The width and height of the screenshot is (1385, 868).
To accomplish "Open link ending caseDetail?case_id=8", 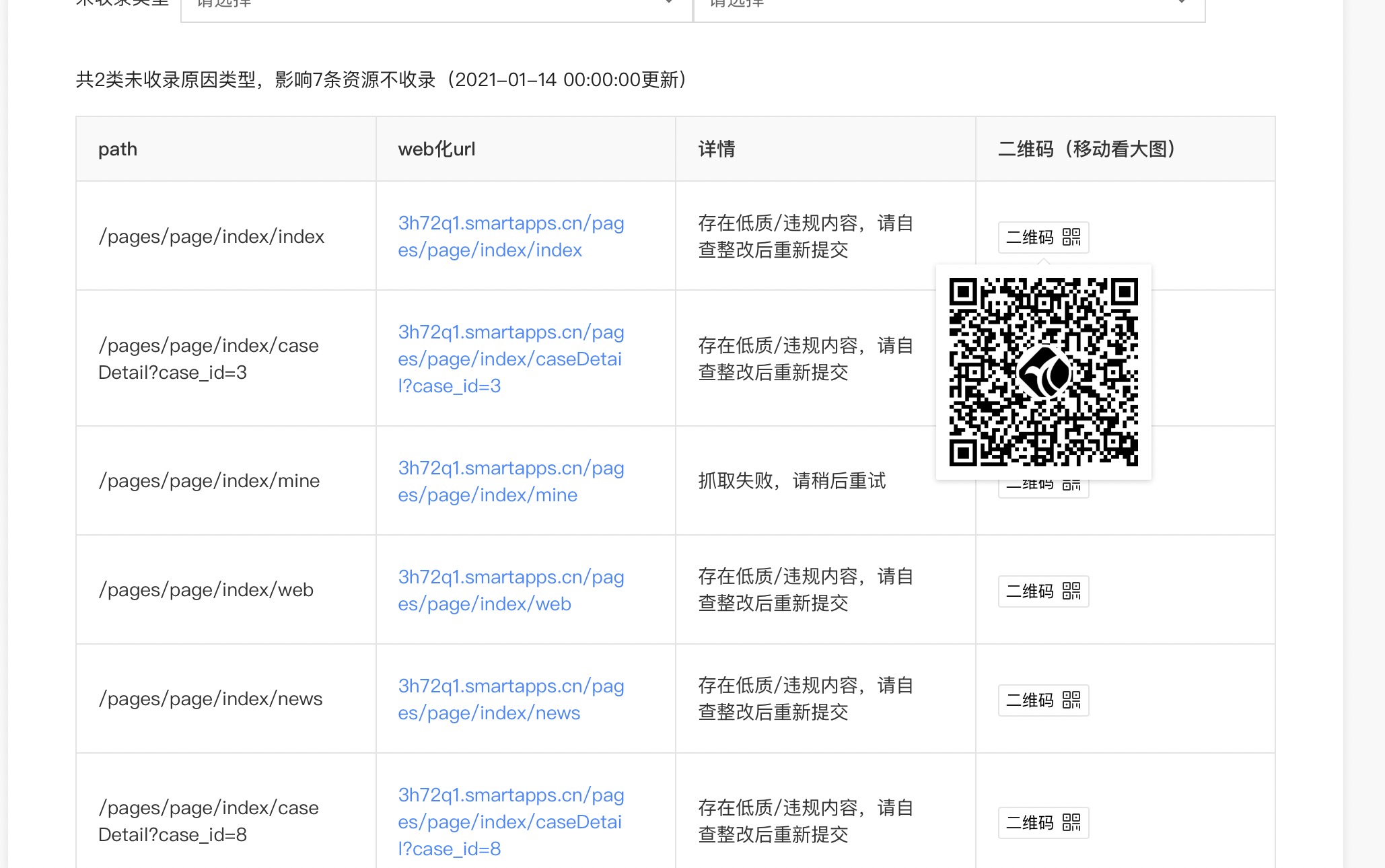I will point(511,822).
